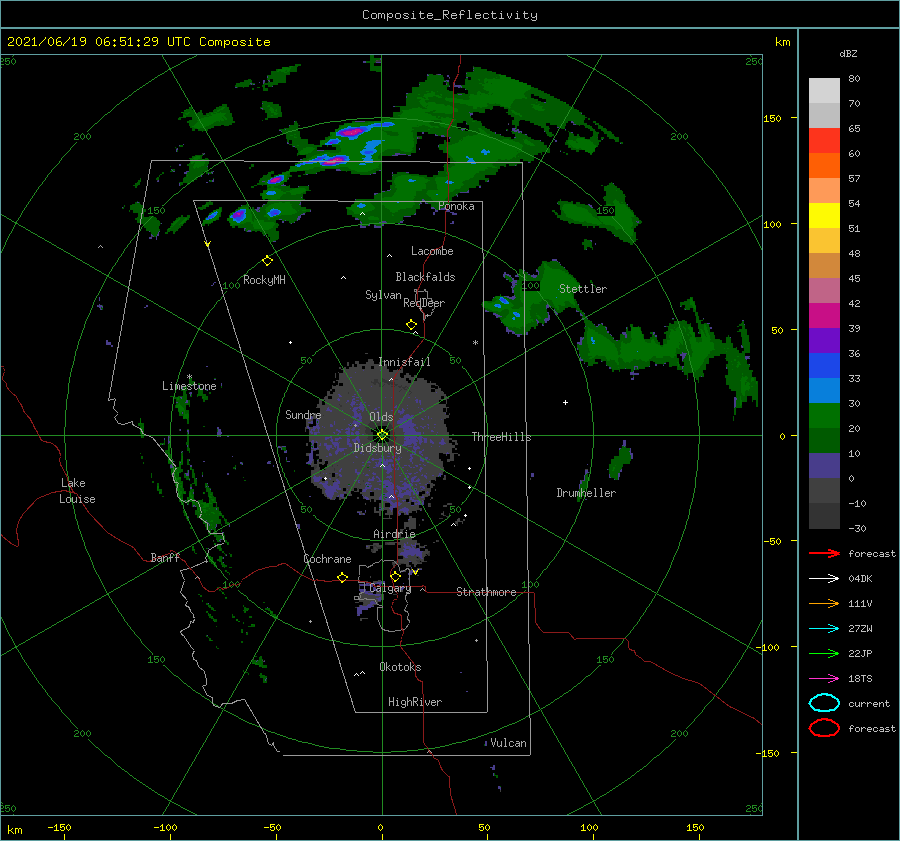Click the Cochrane label
This screenshot has width=900, height=841.
(327, 559)
